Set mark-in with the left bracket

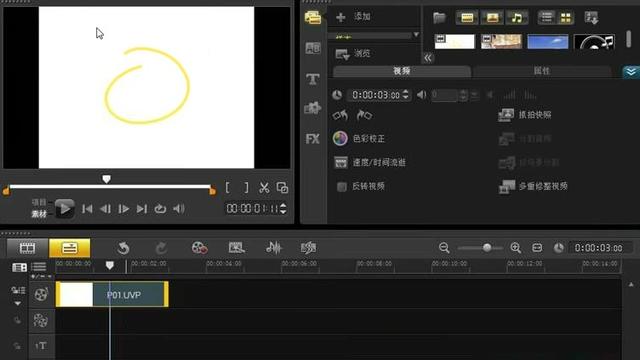227,188
